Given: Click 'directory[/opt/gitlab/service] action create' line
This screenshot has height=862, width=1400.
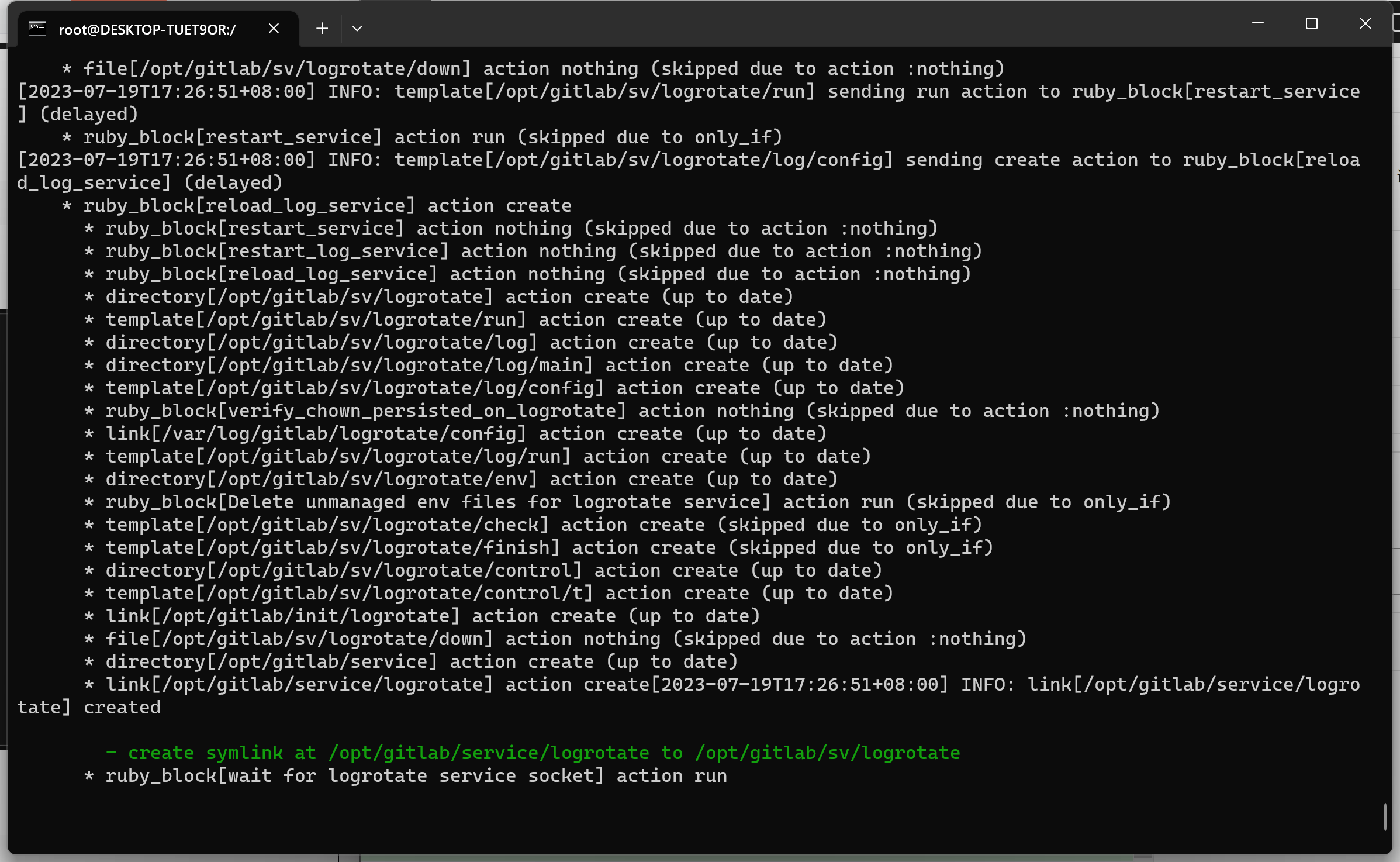Looking at the screenshot, I should pos(411,661).
